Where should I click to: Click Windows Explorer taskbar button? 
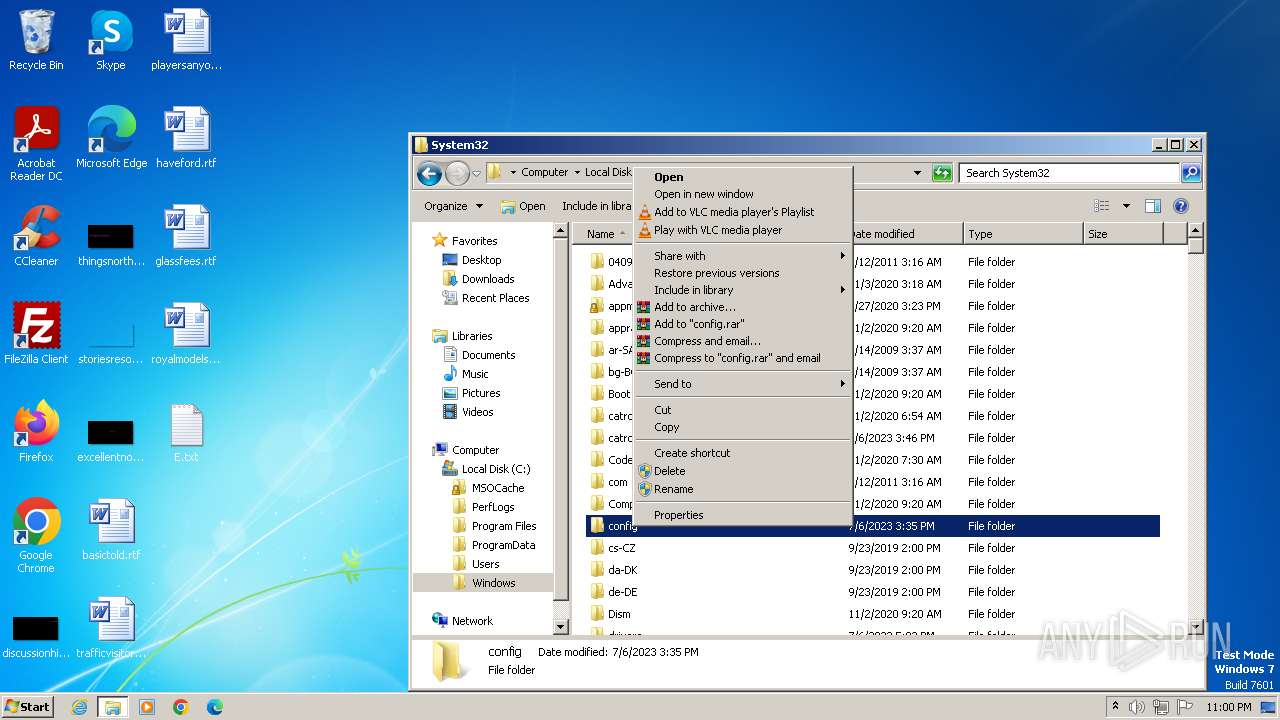(112, 707)
